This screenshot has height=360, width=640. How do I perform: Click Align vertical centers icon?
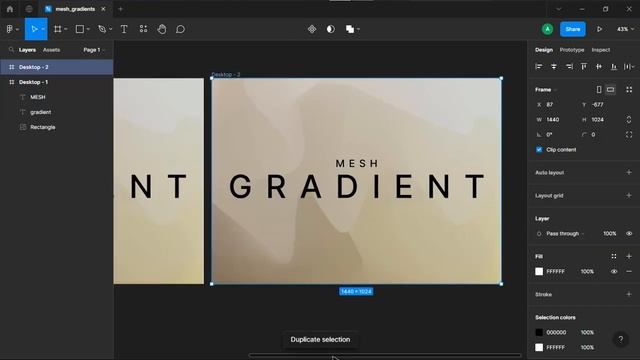coord(599,67)
